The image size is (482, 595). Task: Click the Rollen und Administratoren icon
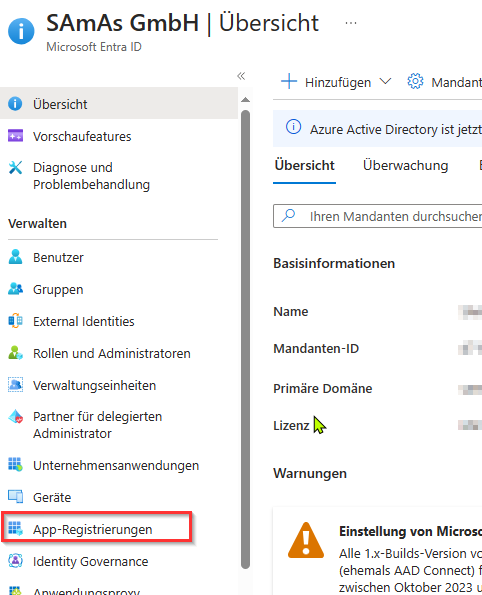click(15, 353)
